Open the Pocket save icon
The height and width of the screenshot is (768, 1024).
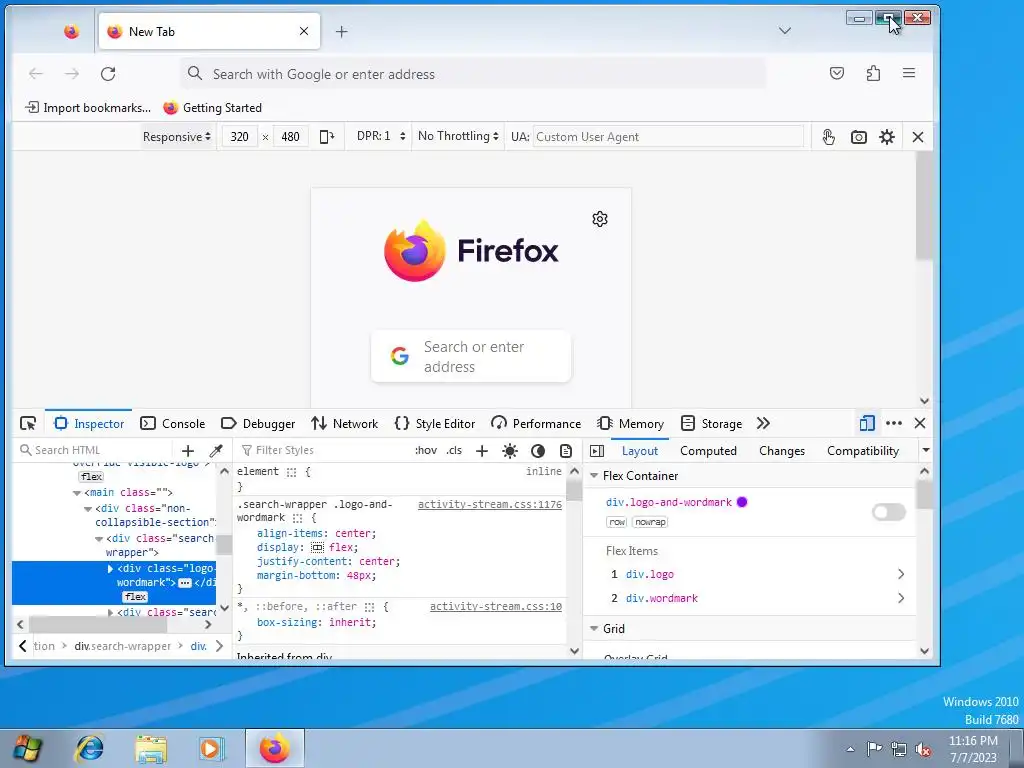pos(837,73)
